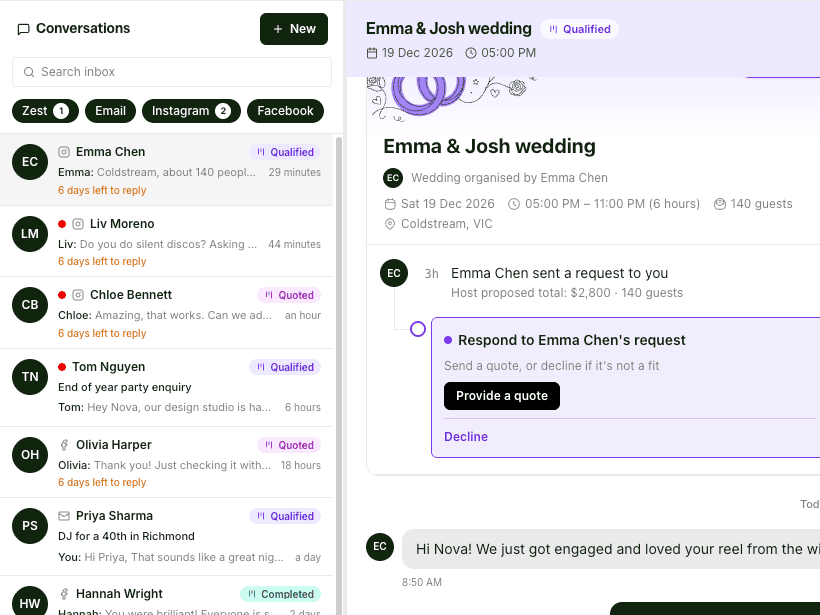Click the Hi Nova message bubble

point(611,549)
